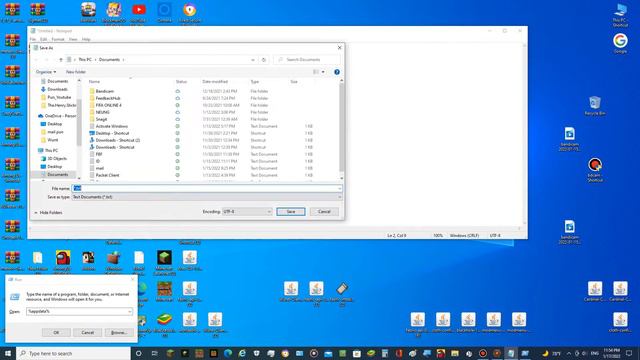Click Browse... in the Run dialog
Screen dimensions: 640x360
(x=119, y=332)
